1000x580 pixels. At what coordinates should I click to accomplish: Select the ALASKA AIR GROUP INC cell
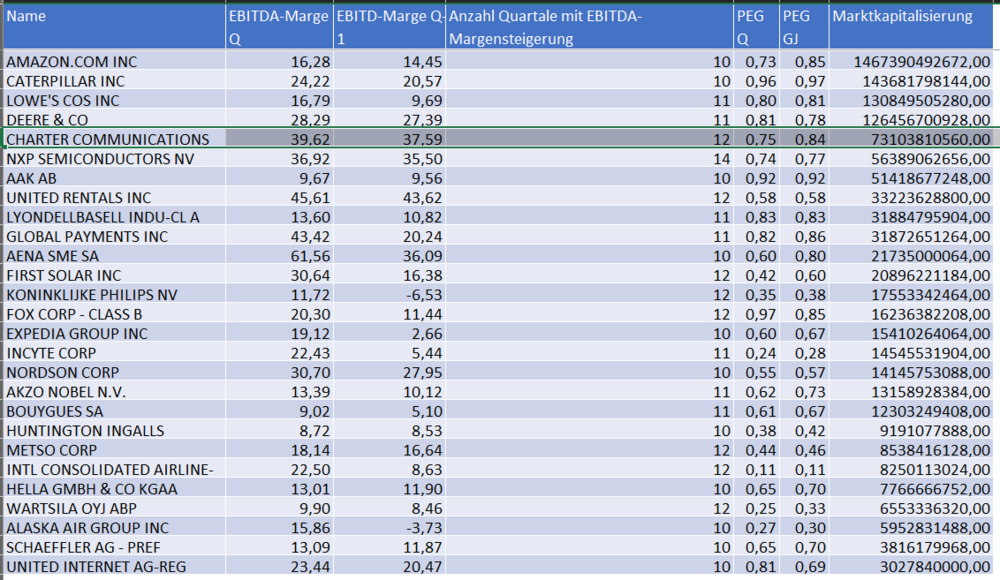(114, 528)
